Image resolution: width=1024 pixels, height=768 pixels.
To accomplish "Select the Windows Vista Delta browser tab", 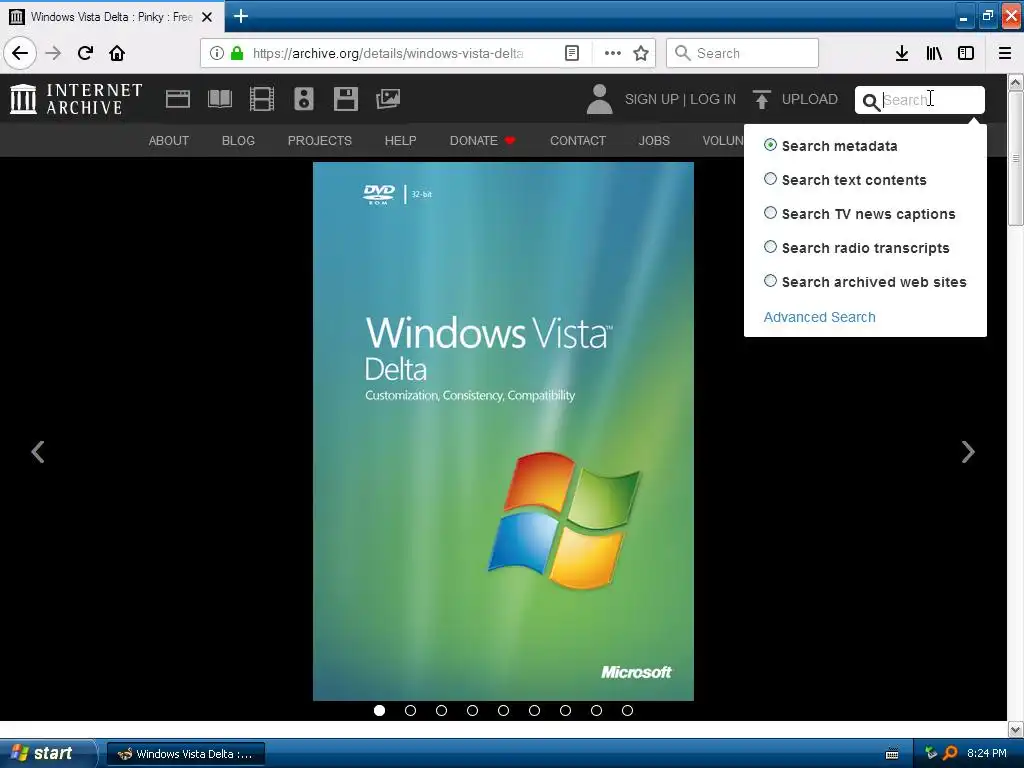I will coord(112,17).
